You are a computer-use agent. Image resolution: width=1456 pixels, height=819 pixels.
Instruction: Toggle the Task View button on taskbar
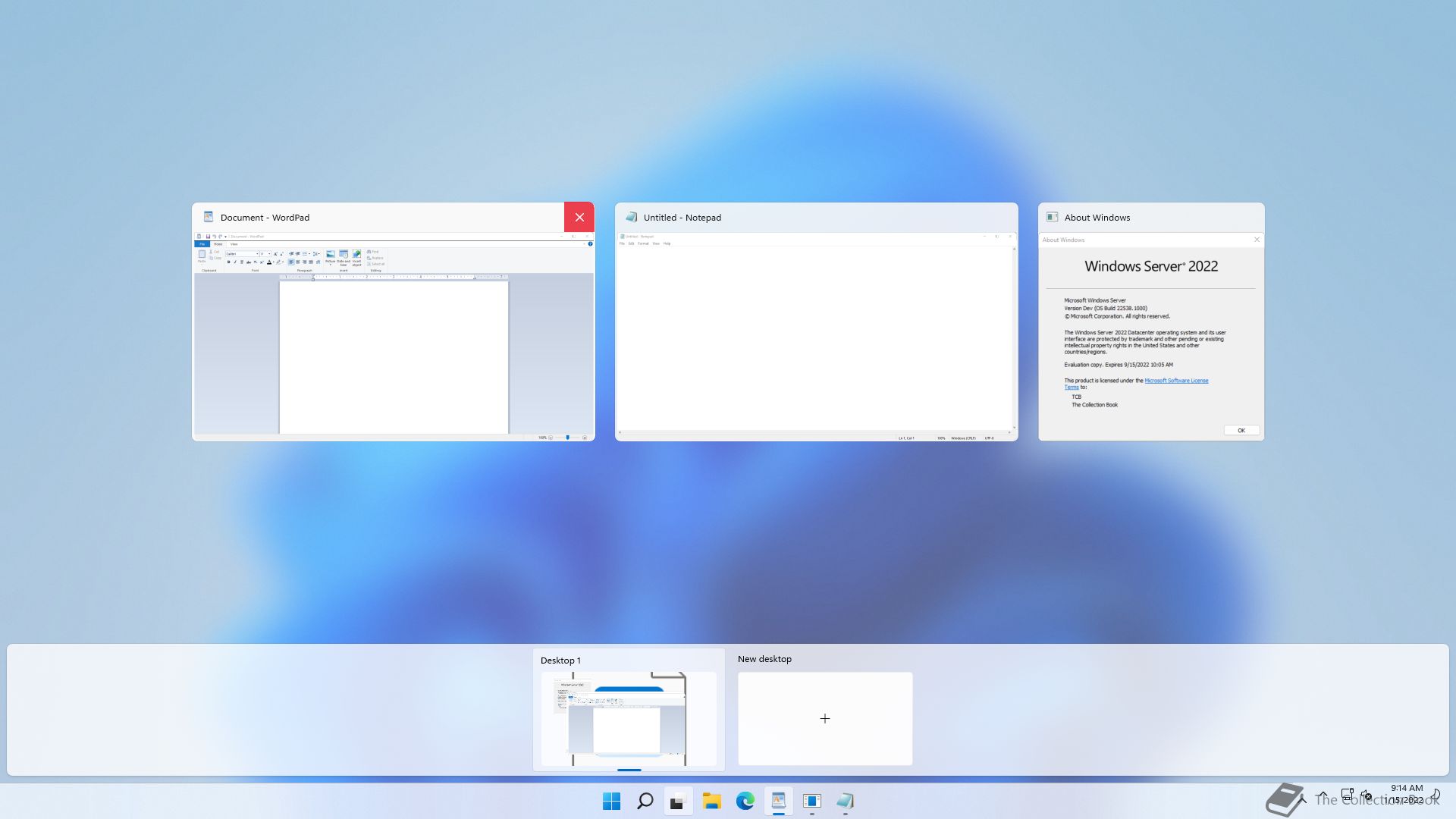click(678, 801)
